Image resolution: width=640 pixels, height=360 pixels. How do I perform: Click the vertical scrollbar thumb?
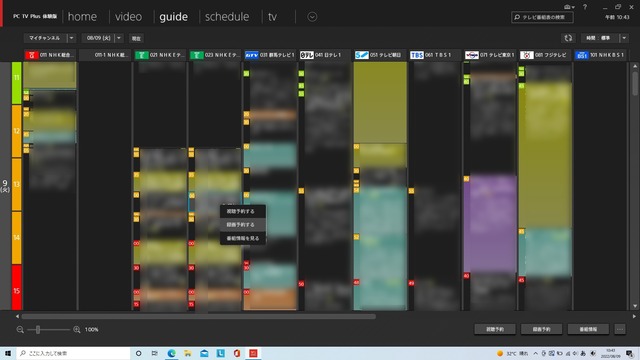coord(635,83)
